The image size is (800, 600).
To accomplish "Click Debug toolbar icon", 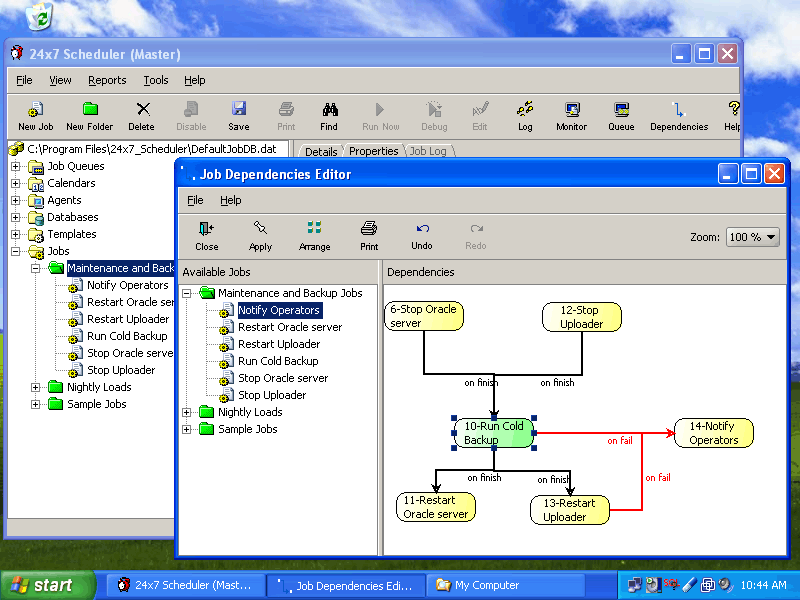I will (x=434, y=109).
